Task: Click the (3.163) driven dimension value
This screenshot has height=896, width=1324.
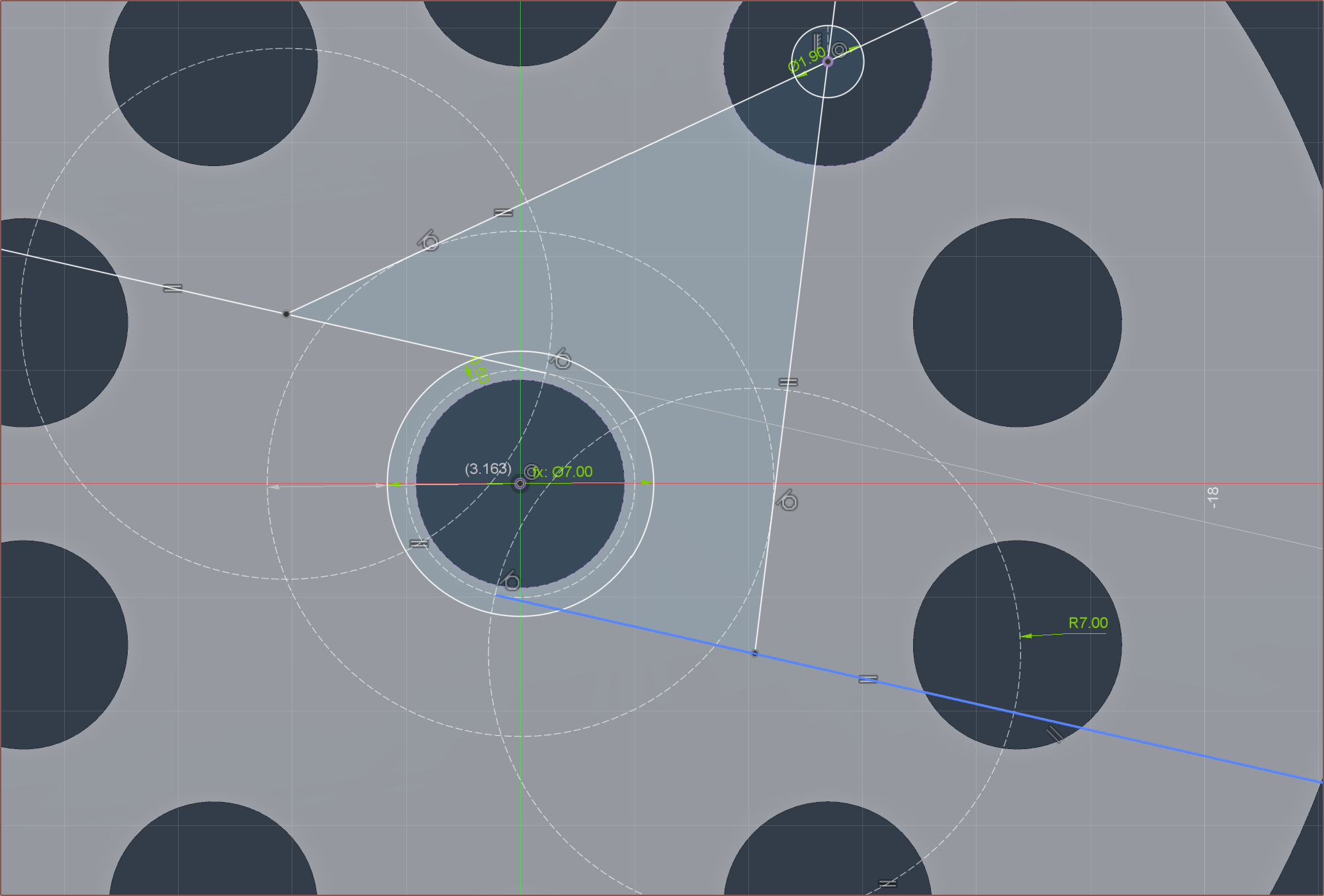Action: (488, 469)
